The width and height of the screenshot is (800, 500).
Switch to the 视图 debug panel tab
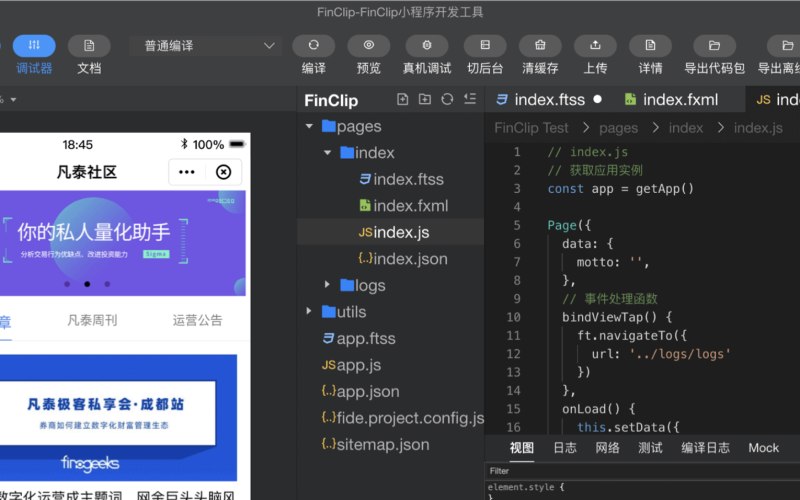click(x=521, y=448)
